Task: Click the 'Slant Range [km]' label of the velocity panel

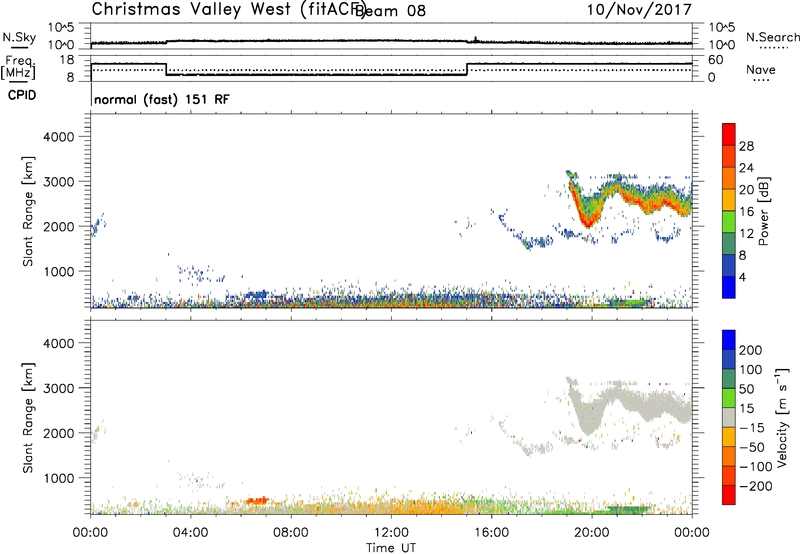Action: pos(28,418)
